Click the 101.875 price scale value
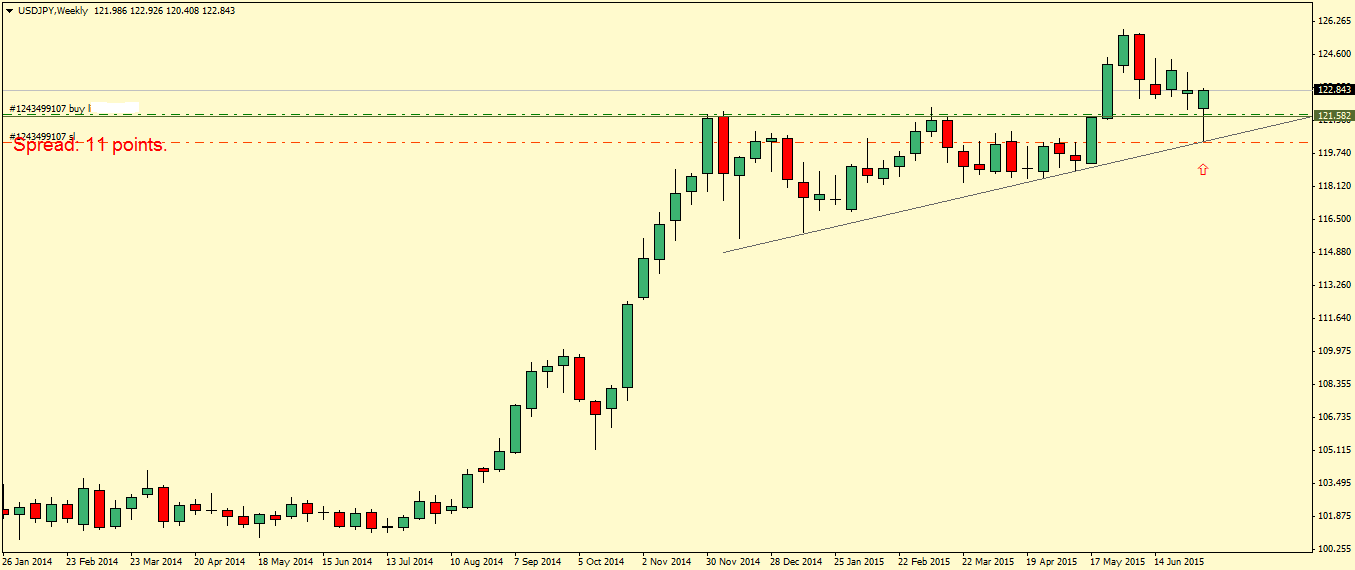1355x570 pixels. pos(1336,516)
